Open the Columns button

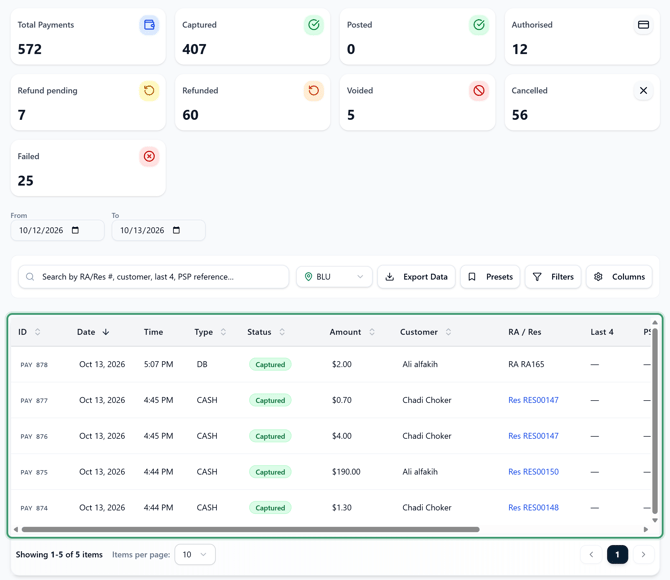(x=619, y=277)
